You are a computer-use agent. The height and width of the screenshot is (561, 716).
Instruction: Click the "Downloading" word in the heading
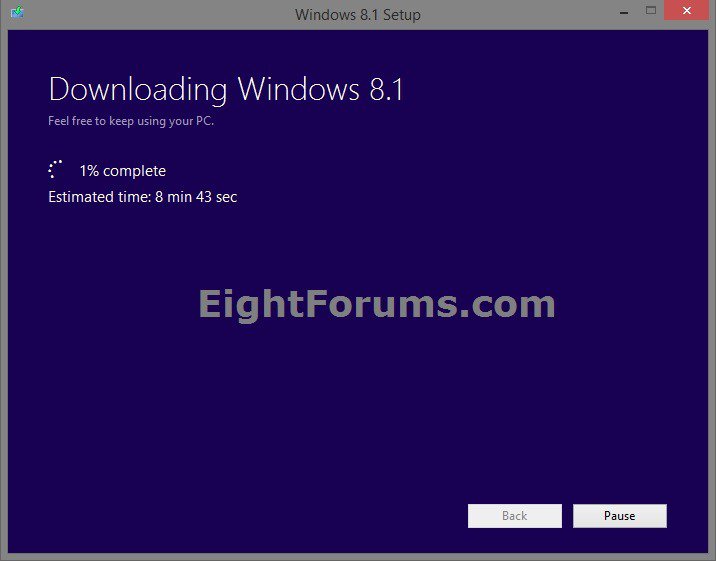(138, 90)
